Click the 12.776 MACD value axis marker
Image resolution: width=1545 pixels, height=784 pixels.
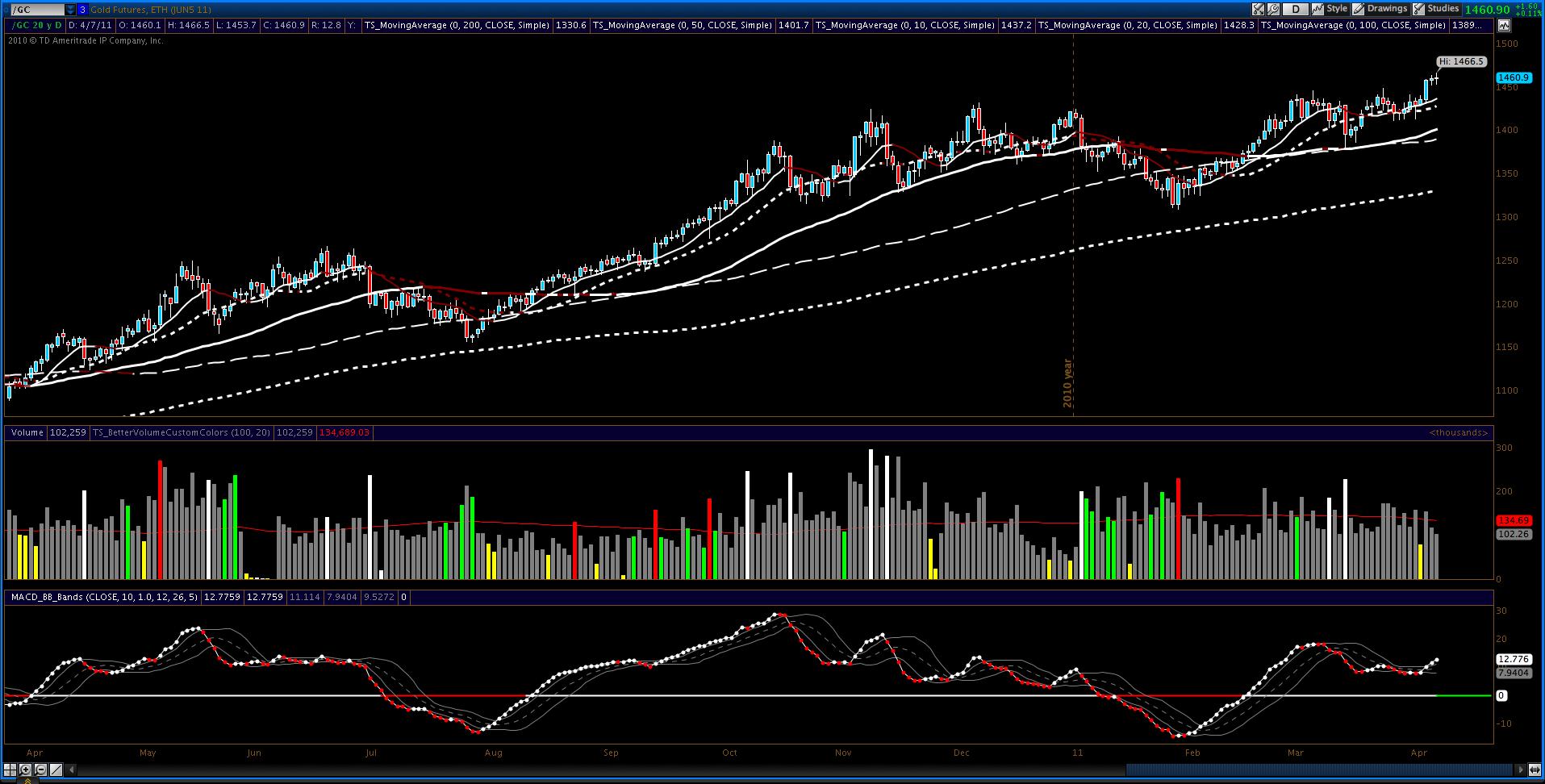[1513, 660]
